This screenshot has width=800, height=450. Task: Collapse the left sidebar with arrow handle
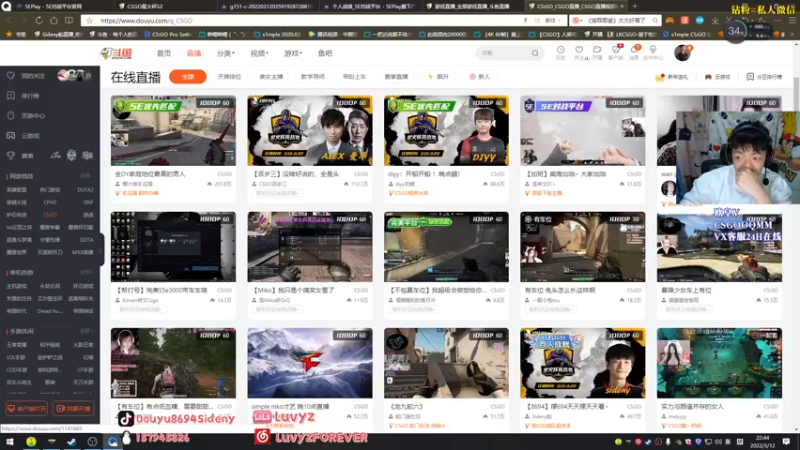(x=101, y=249)
